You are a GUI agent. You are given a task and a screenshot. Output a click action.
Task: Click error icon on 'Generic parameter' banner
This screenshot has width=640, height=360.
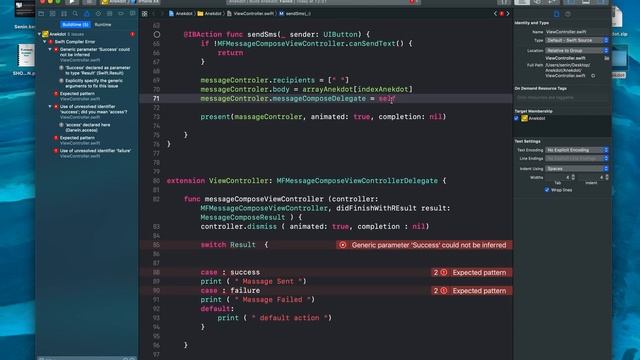(343, 245)
